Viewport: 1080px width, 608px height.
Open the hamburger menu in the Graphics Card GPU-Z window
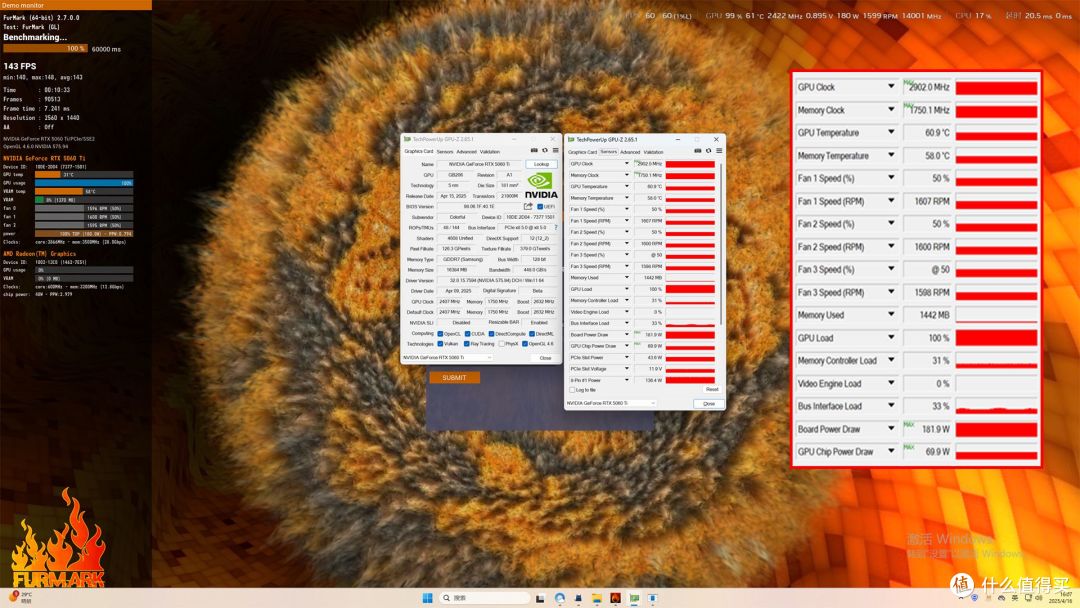(555, 150)
